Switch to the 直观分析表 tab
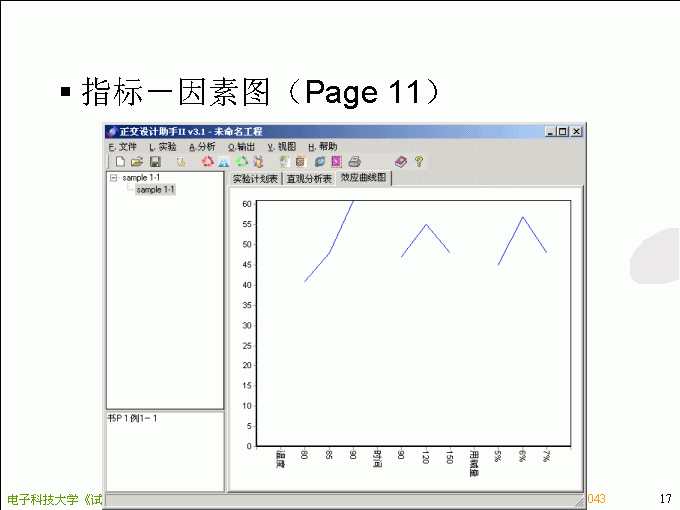680x510 pixels. (309, 180)
